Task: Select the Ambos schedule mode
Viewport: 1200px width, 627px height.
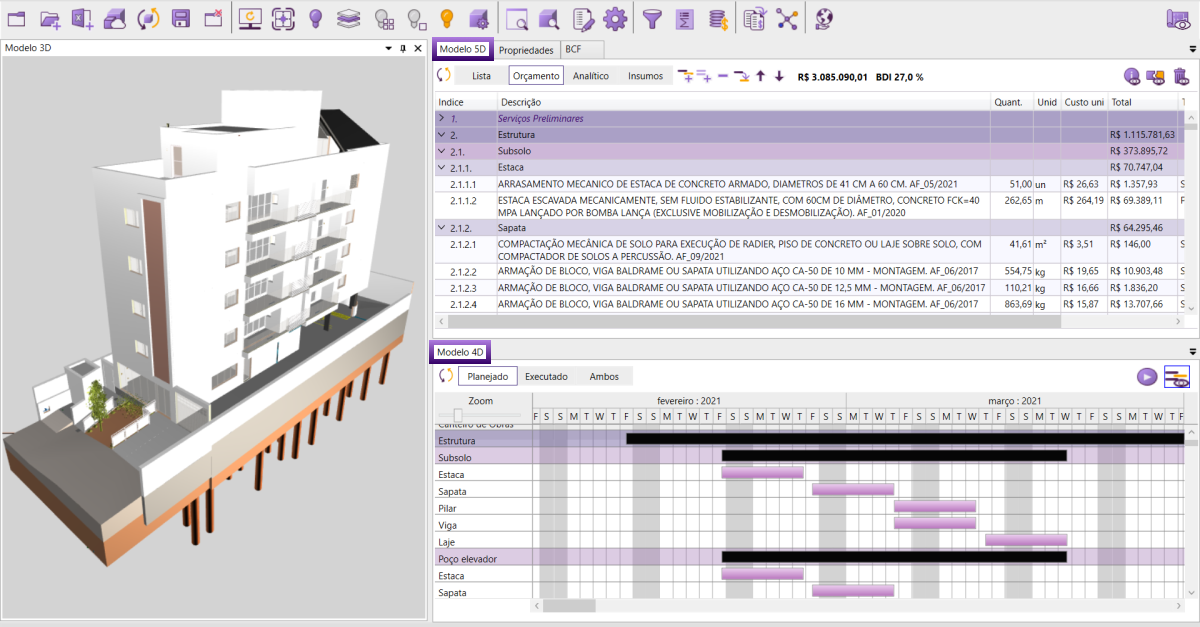Action: 604,377
